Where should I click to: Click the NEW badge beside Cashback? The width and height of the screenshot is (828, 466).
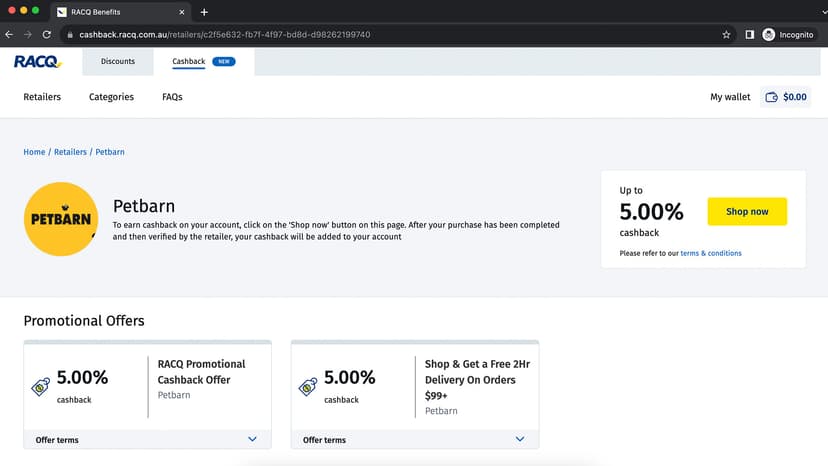[x=224, y=61]
